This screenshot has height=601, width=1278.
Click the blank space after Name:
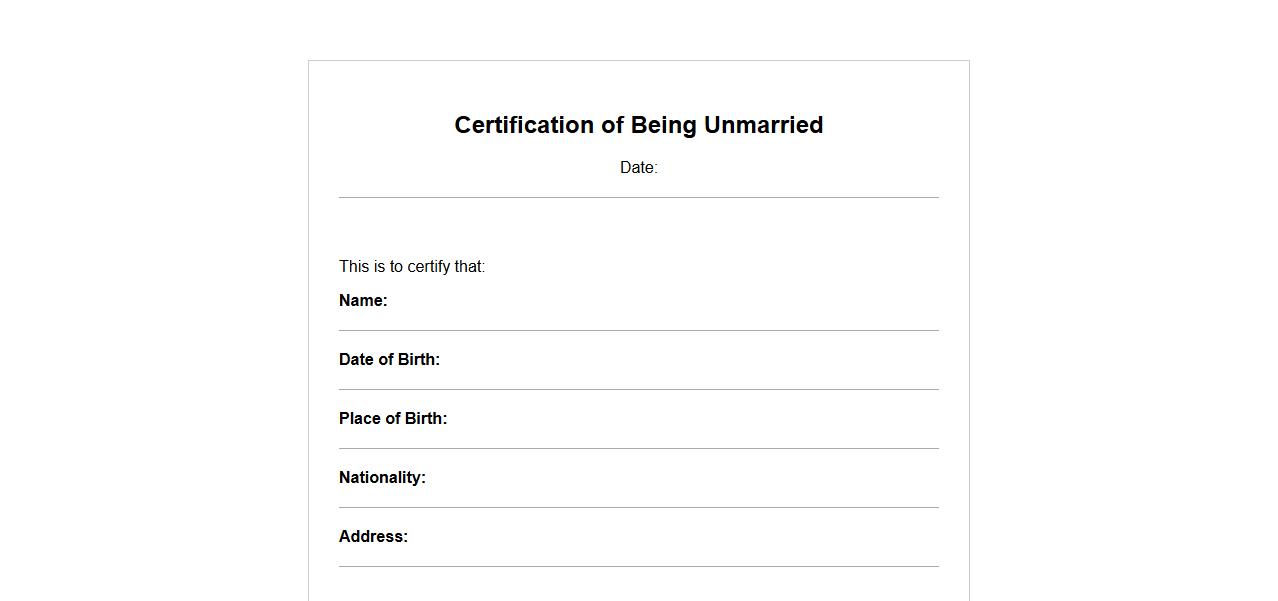tap(660, 301)
